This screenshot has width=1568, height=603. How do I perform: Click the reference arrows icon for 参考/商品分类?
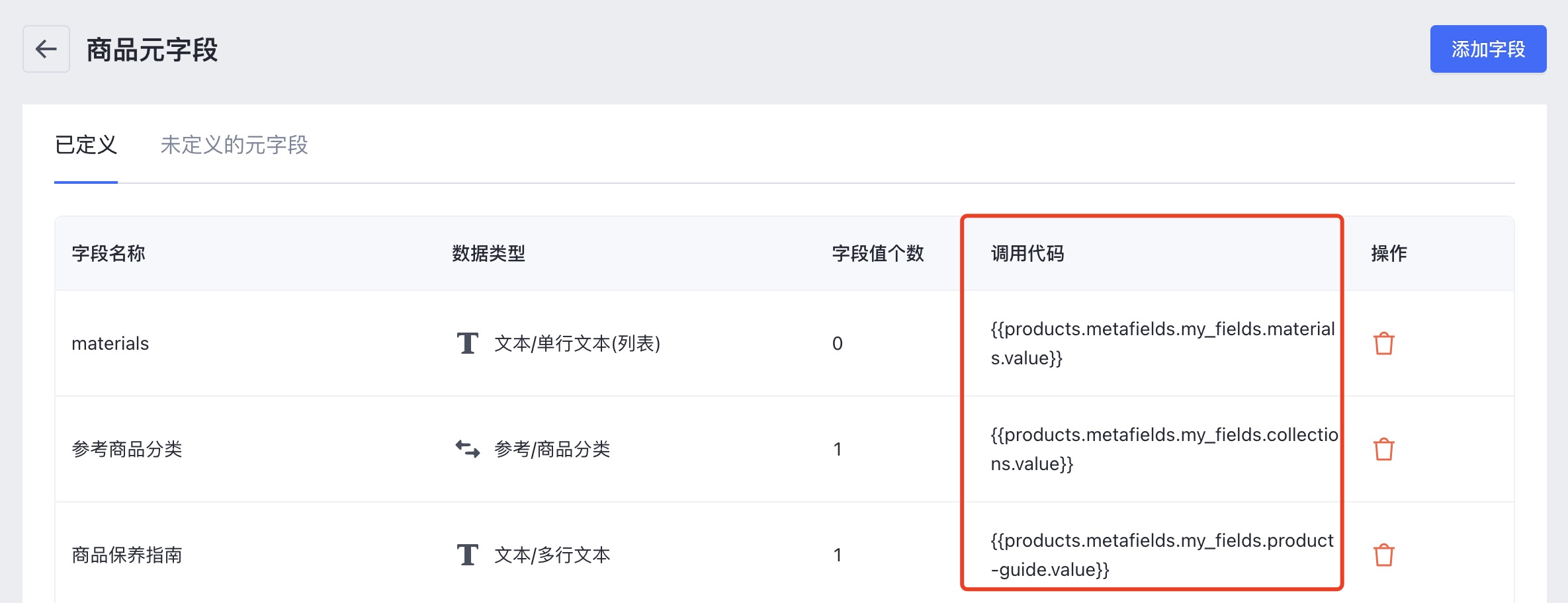click(468, 449)
